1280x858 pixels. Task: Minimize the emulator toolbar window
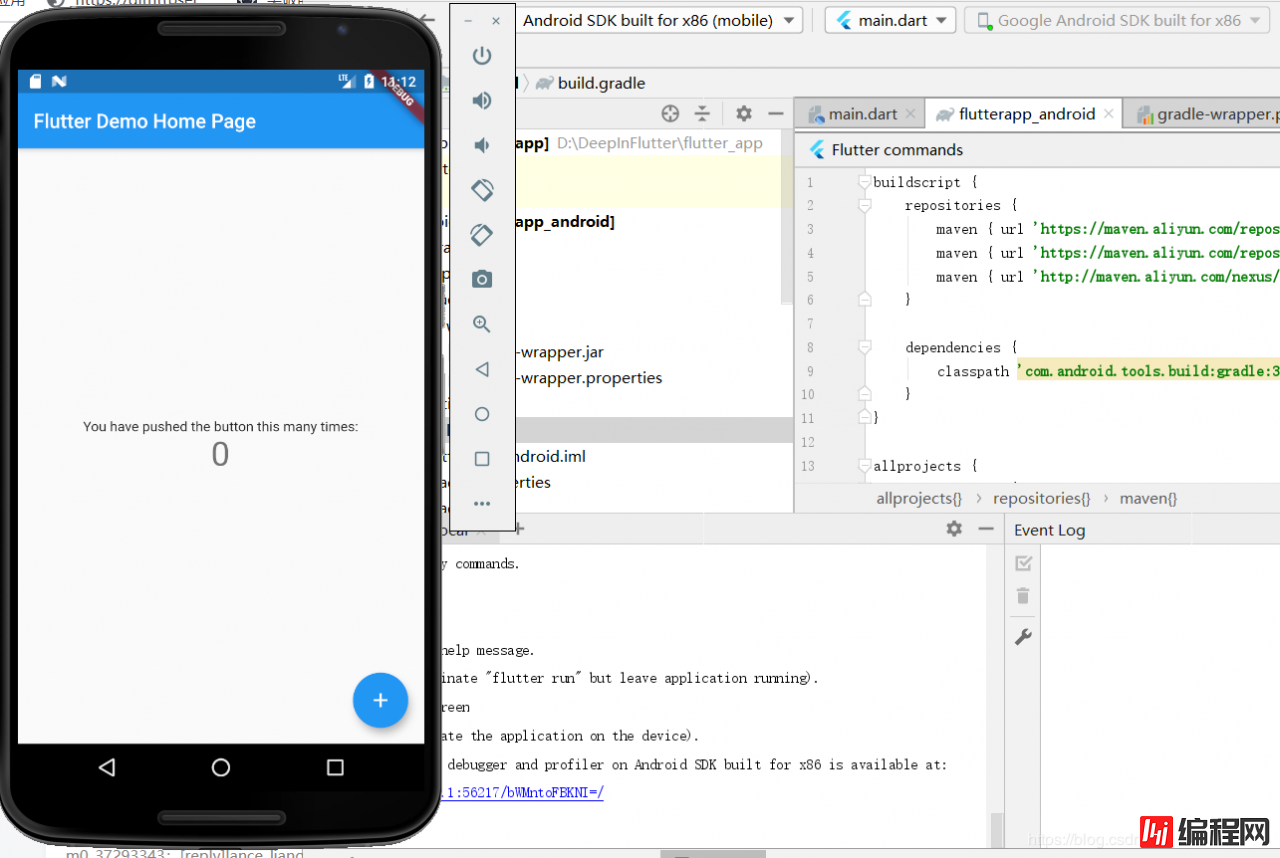468,21
